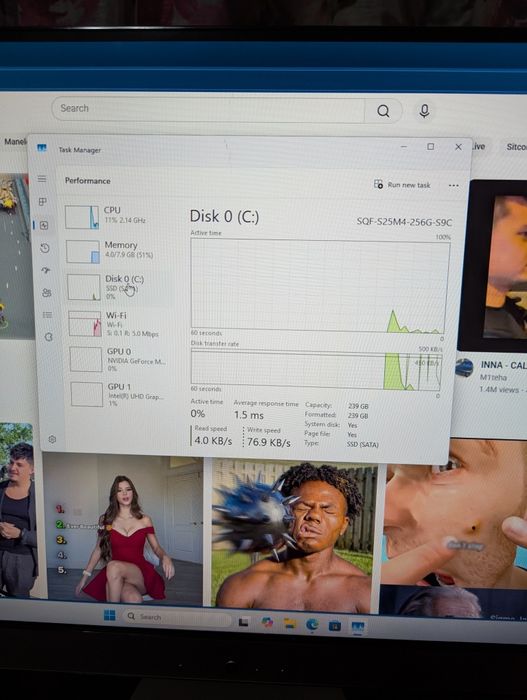Open INNA video title link in browser
Screen dimensions: 527x700
(x=503, y=365)
